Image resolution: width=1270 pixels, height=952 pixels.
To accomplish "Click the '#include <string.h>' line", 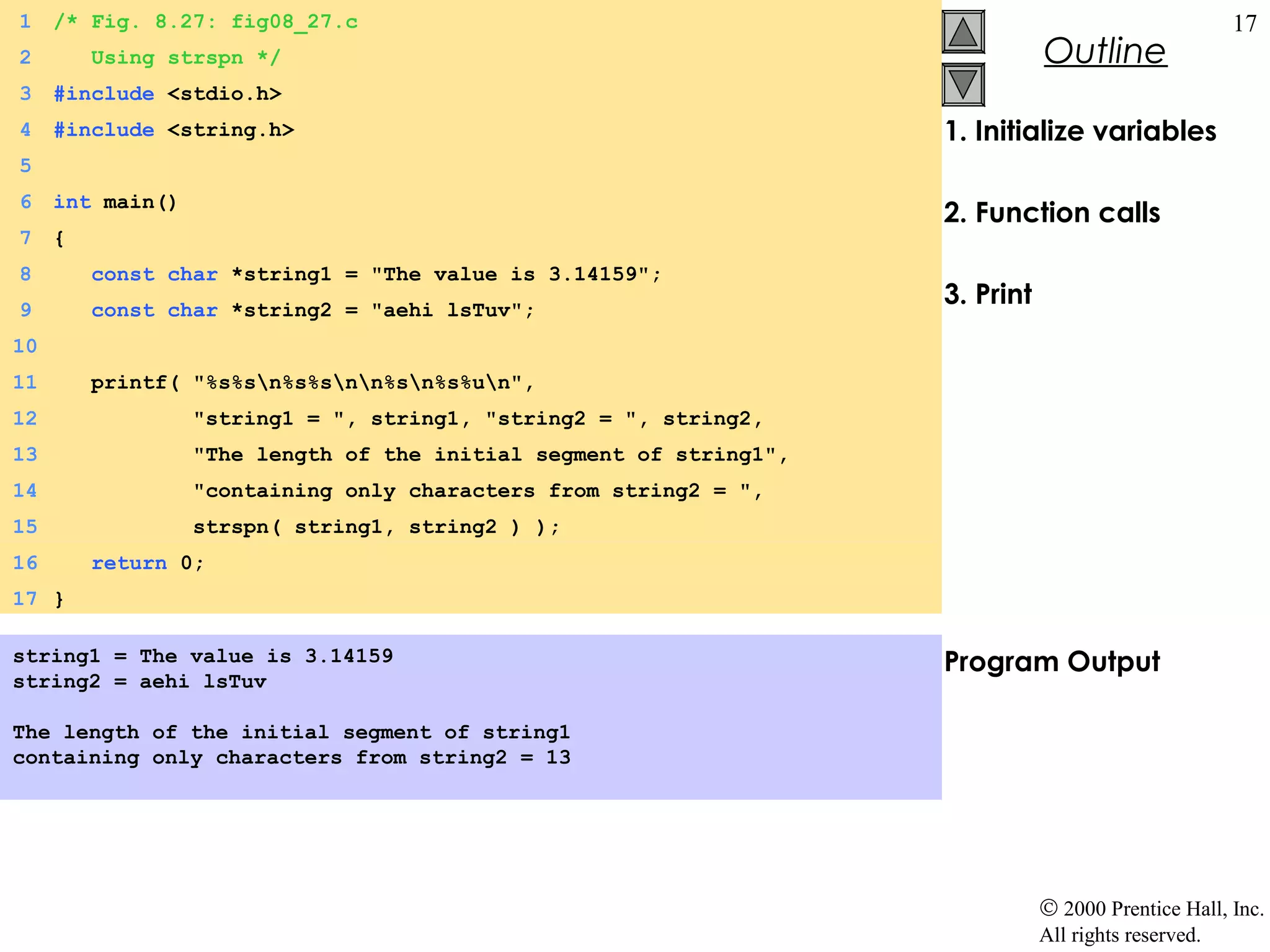I will [x=174, y=130].
